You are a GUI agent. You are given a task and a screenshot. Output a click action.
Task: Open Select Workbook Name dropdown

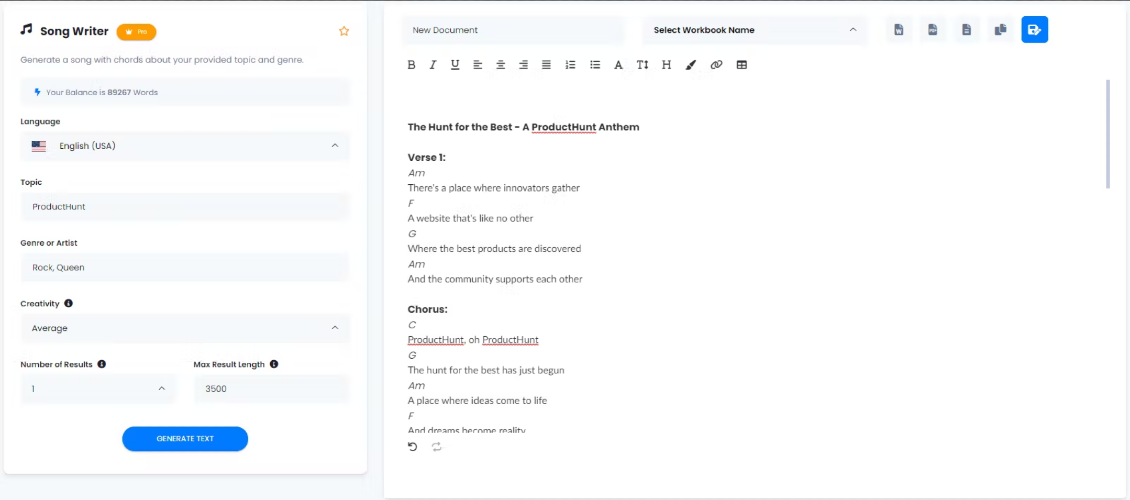[x=755, y=30]
